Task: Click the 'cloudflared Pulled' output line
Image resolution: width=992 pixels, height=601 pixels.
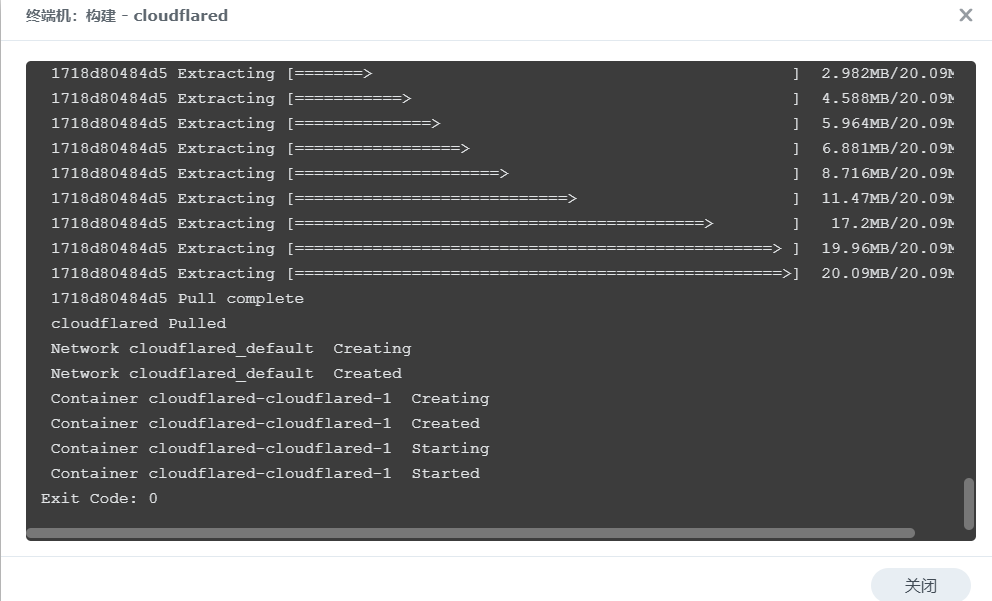Action: click(138, 323)
